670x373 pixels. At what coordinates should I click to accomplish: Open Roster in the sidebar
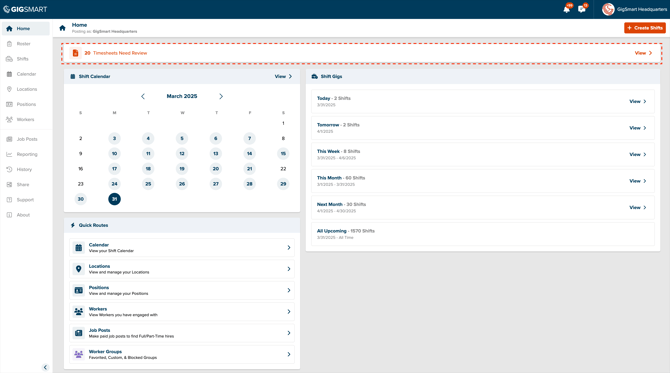[26, 44]
